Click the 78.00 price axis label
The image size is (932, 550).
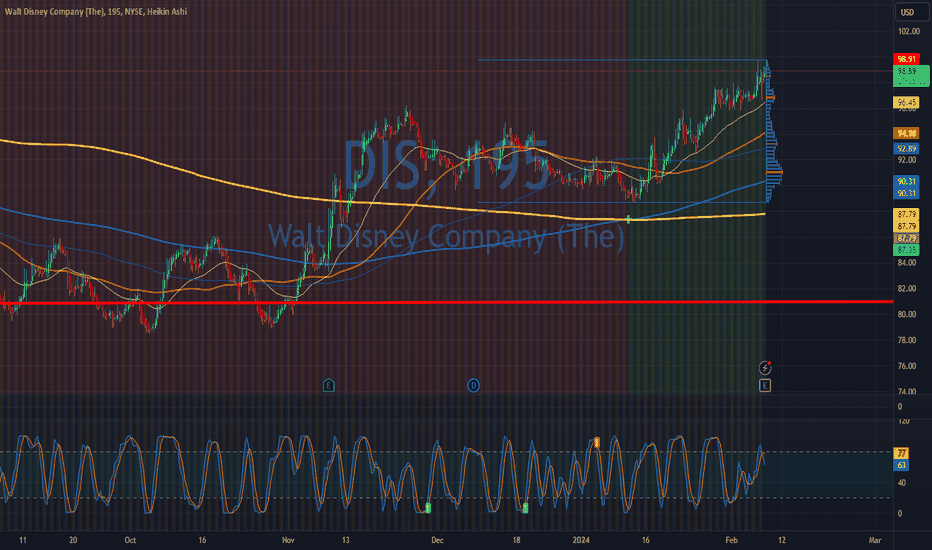907,340
